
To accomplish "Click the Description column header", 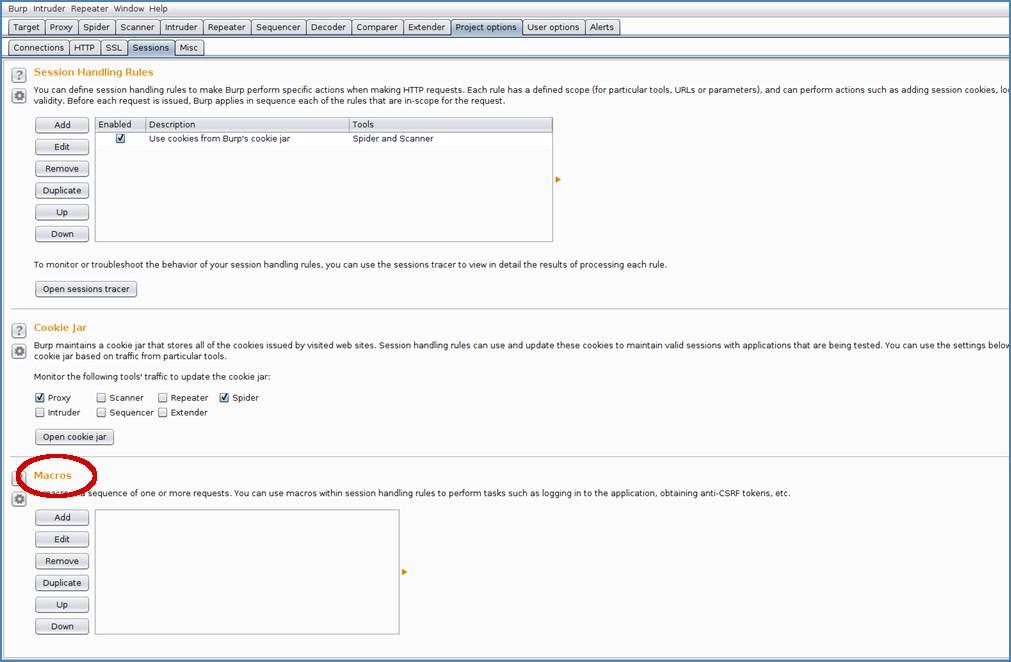I will (x=248, y=124).
